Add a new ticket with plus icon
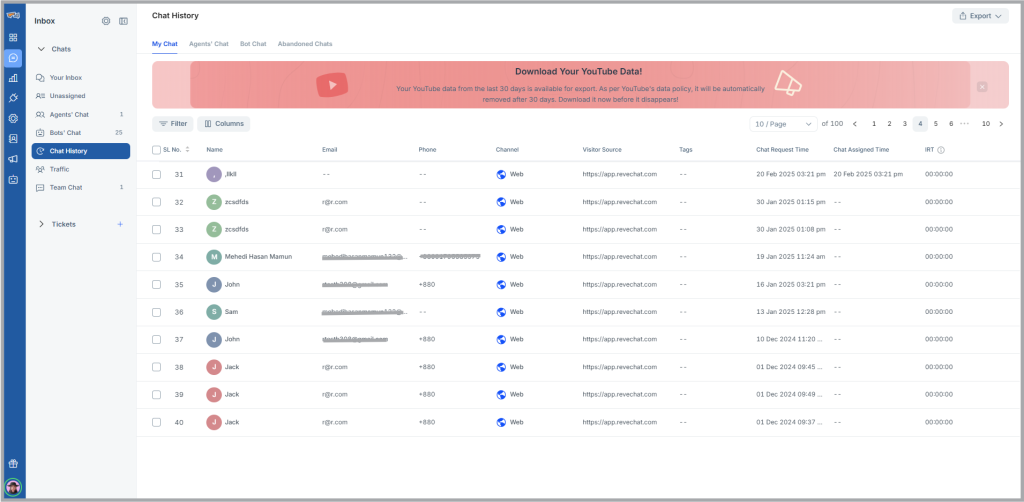Viewport: 1024px width, 502px height. (120, 224)
